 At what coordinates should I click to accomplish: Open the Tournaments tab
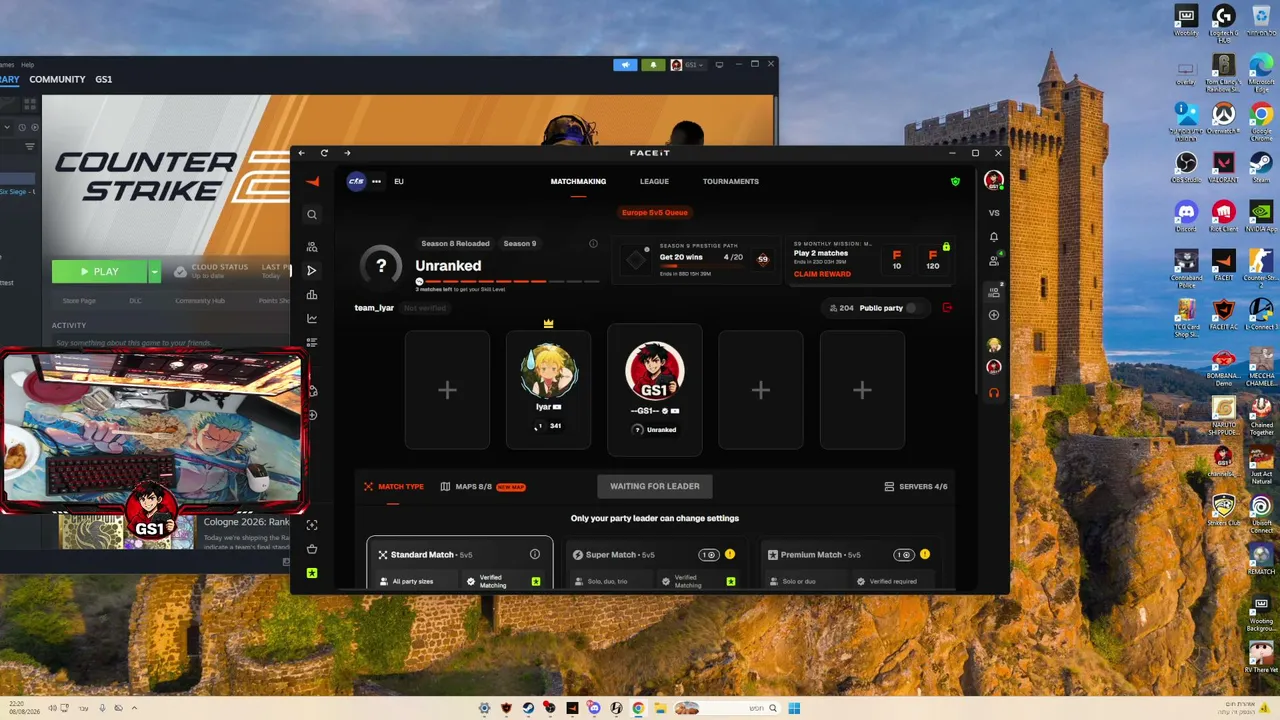point(730,182)
